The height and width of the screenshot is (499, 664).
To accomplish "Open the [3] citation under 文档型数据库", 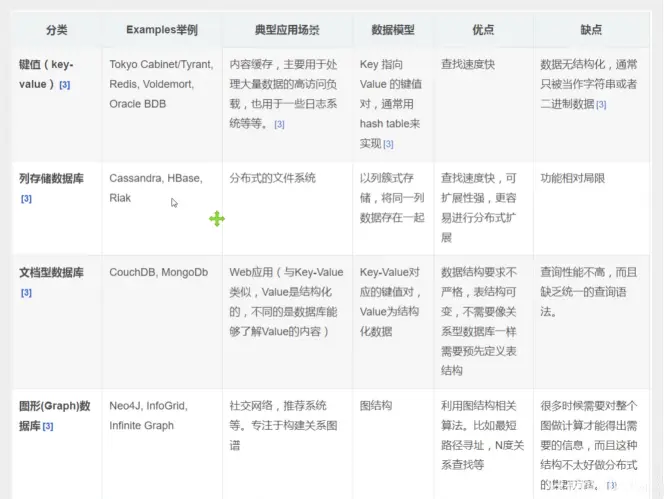I will pos(26,292).
